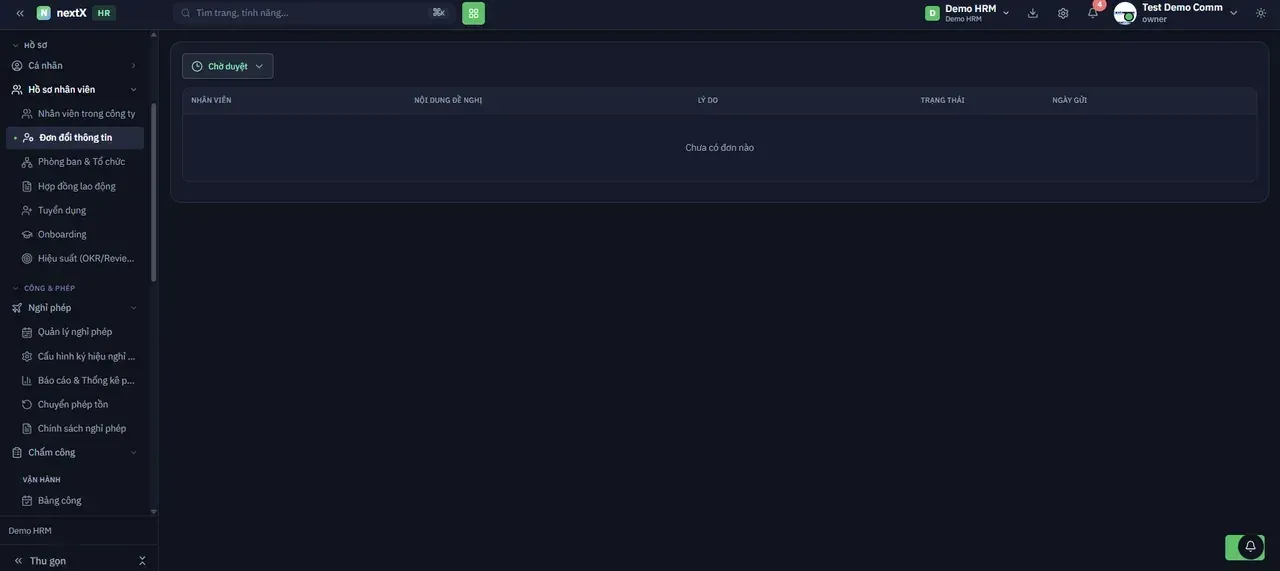Click 'NỘI DUNG ĐỀ NGHỊ' column header

pos(448,100)
